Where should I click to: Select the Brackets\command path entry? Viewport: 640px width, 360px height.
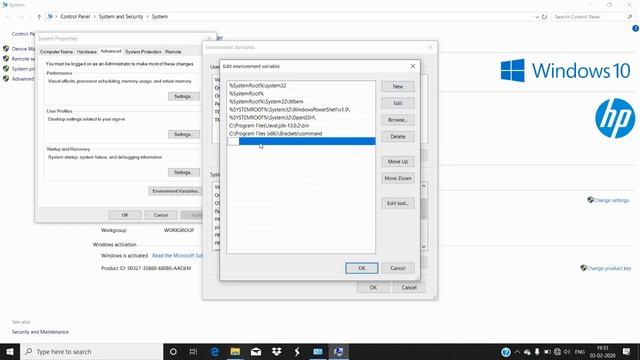point(301,133)
